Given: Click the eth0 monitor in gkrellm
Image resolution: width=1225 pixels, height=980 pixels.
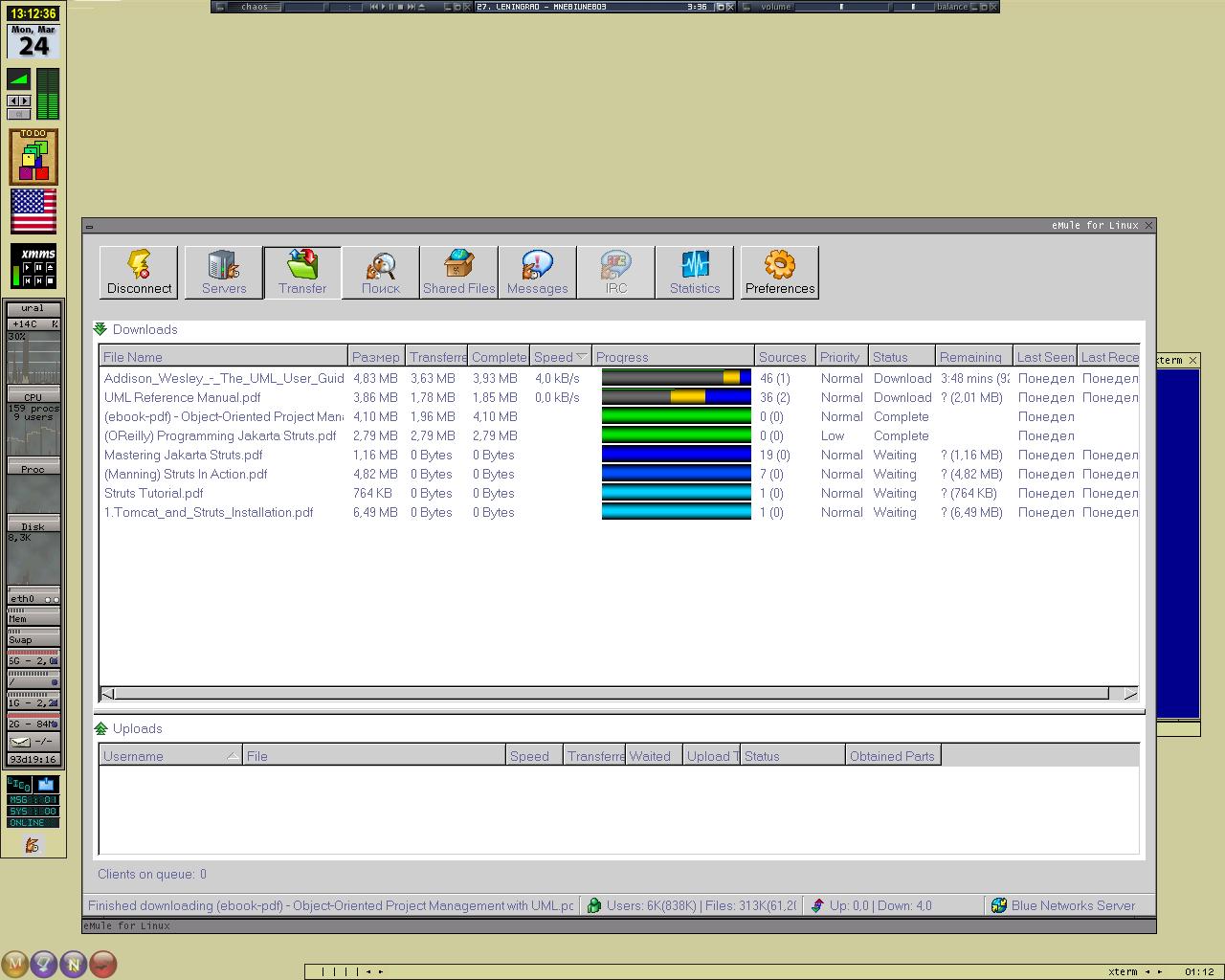Looking at the screenshot, I should [33, 599].
